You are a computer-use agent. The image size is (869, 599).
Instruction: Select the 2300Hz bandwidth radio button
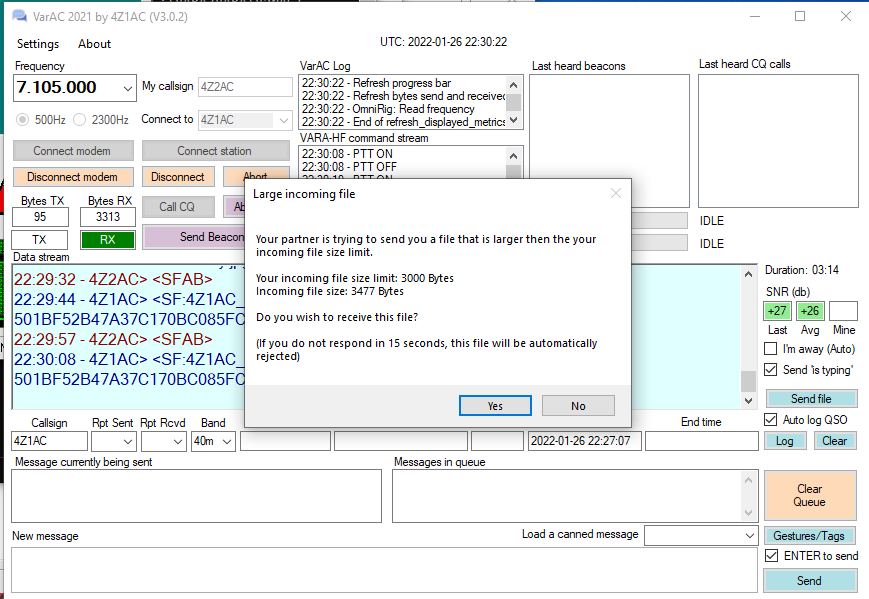[80, 120]
